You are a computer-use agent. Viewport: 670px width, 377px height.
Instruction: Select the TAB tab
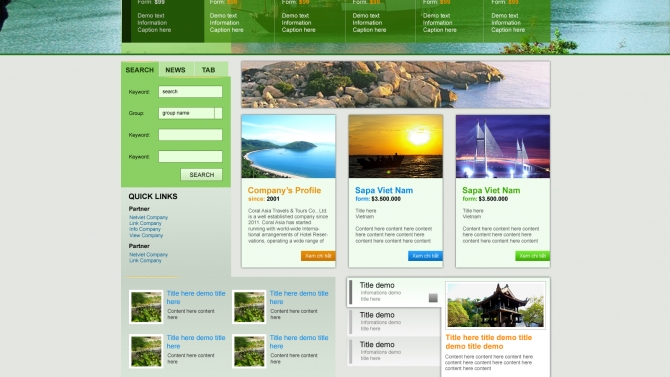coord(209,70)
